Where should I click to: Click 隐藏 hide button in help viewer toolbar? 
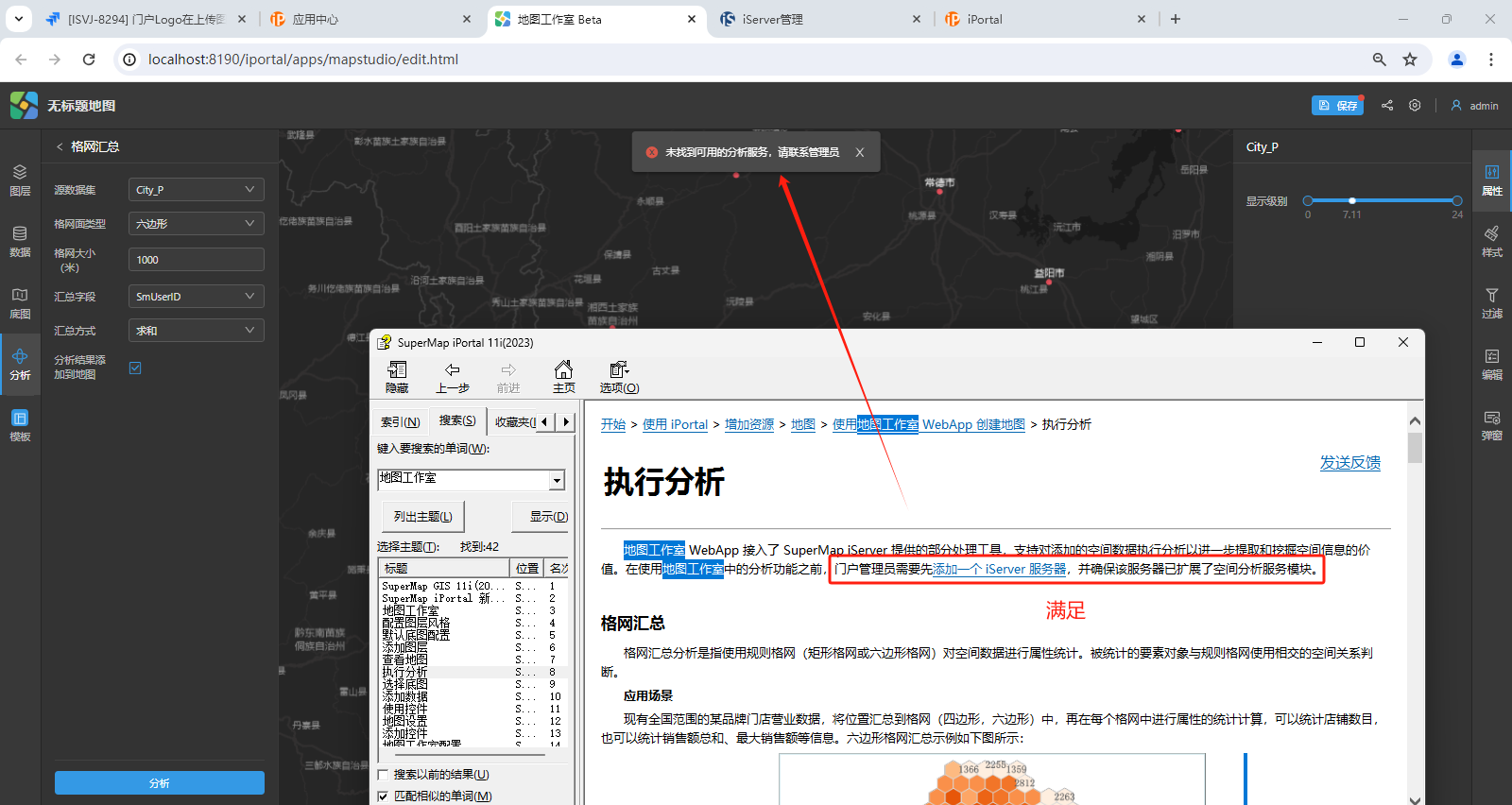(397, 376)
